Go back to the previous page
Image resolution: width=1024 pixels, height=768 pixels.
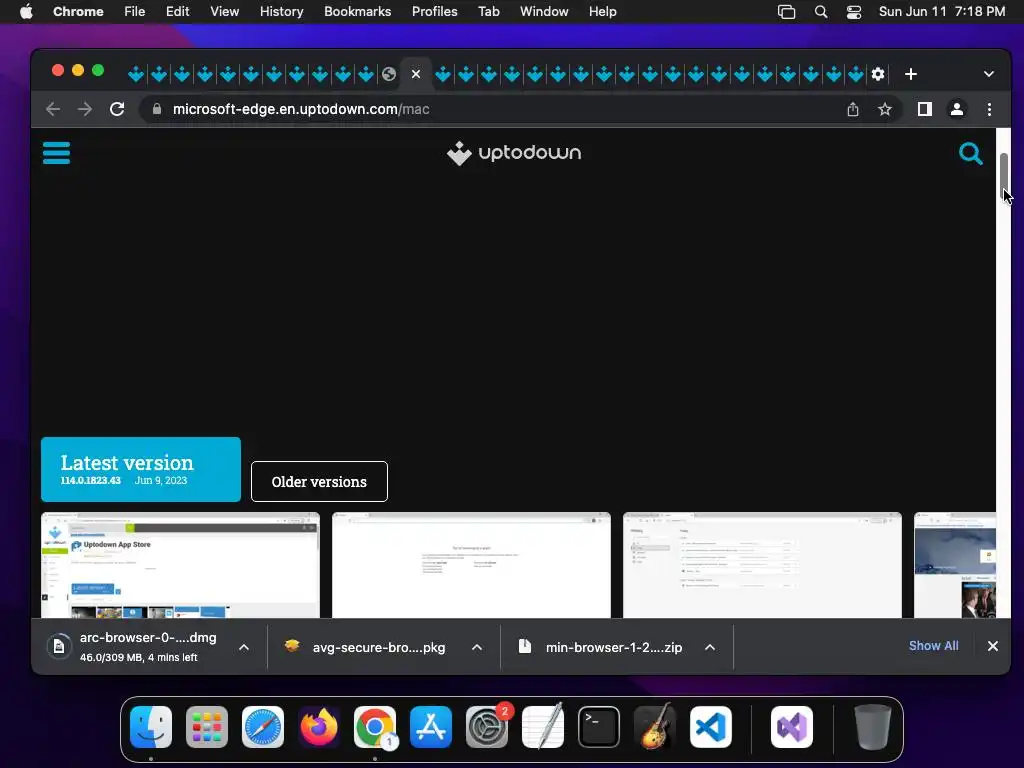53,109
